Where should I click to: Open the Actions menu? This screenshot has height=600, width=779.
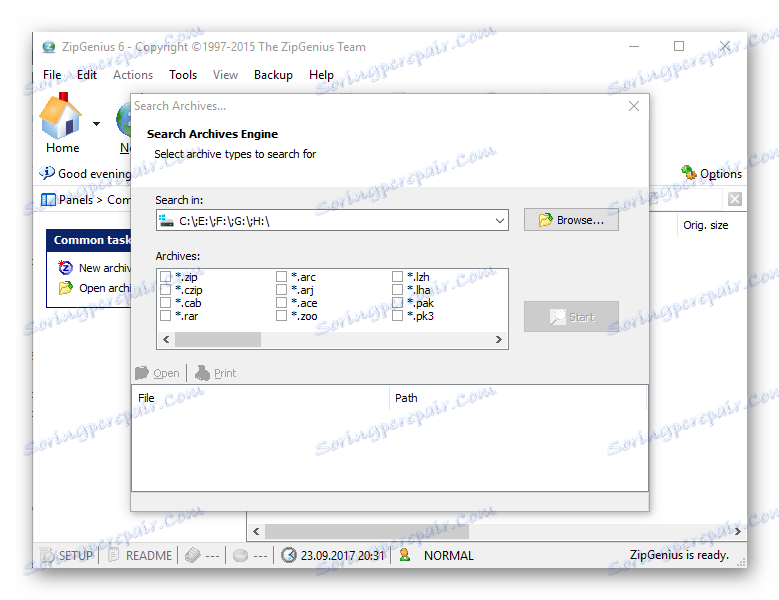coord(133,75)
